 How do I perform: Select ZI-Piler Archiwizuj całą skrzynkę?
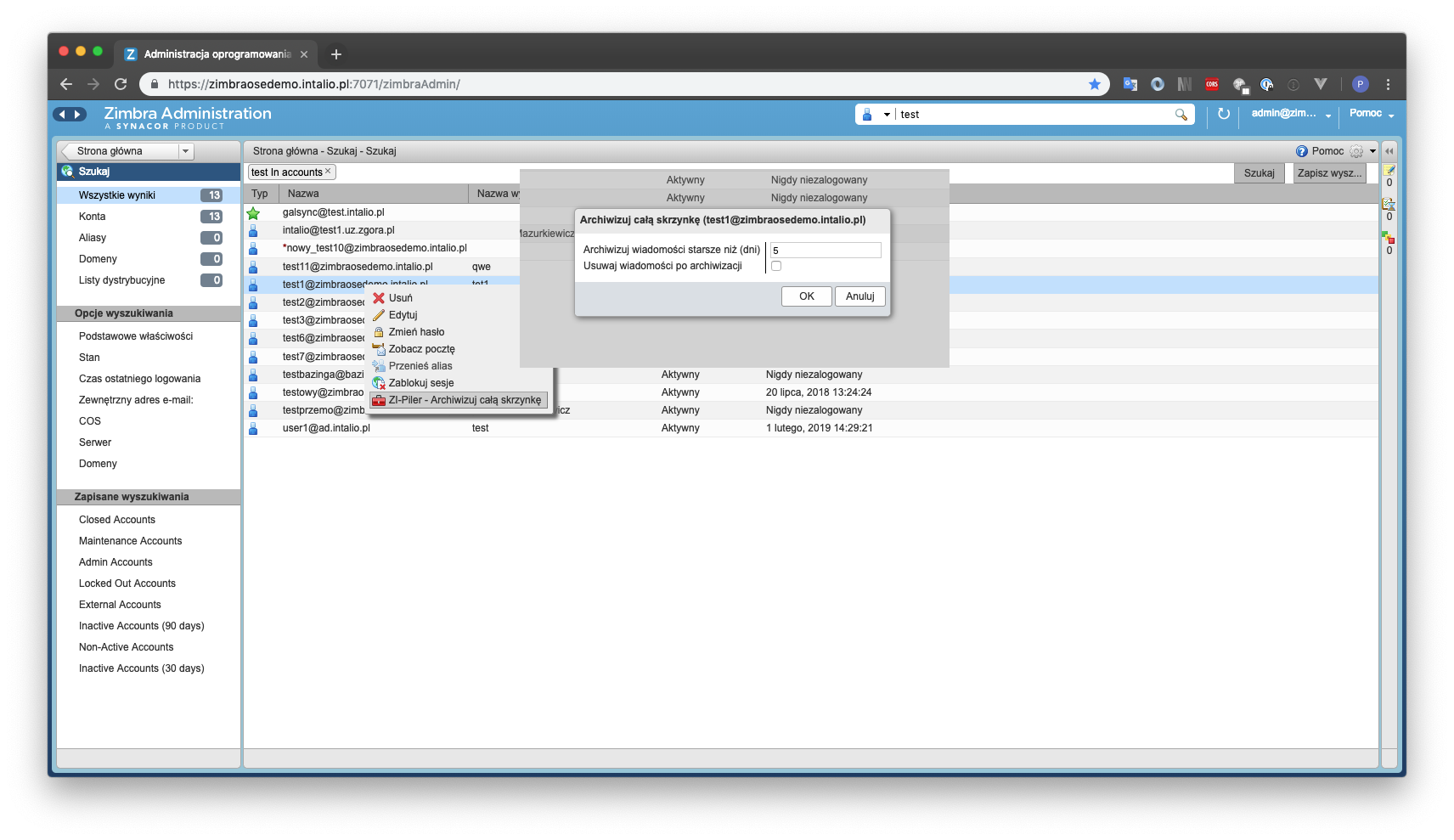[x=459, y=400]
